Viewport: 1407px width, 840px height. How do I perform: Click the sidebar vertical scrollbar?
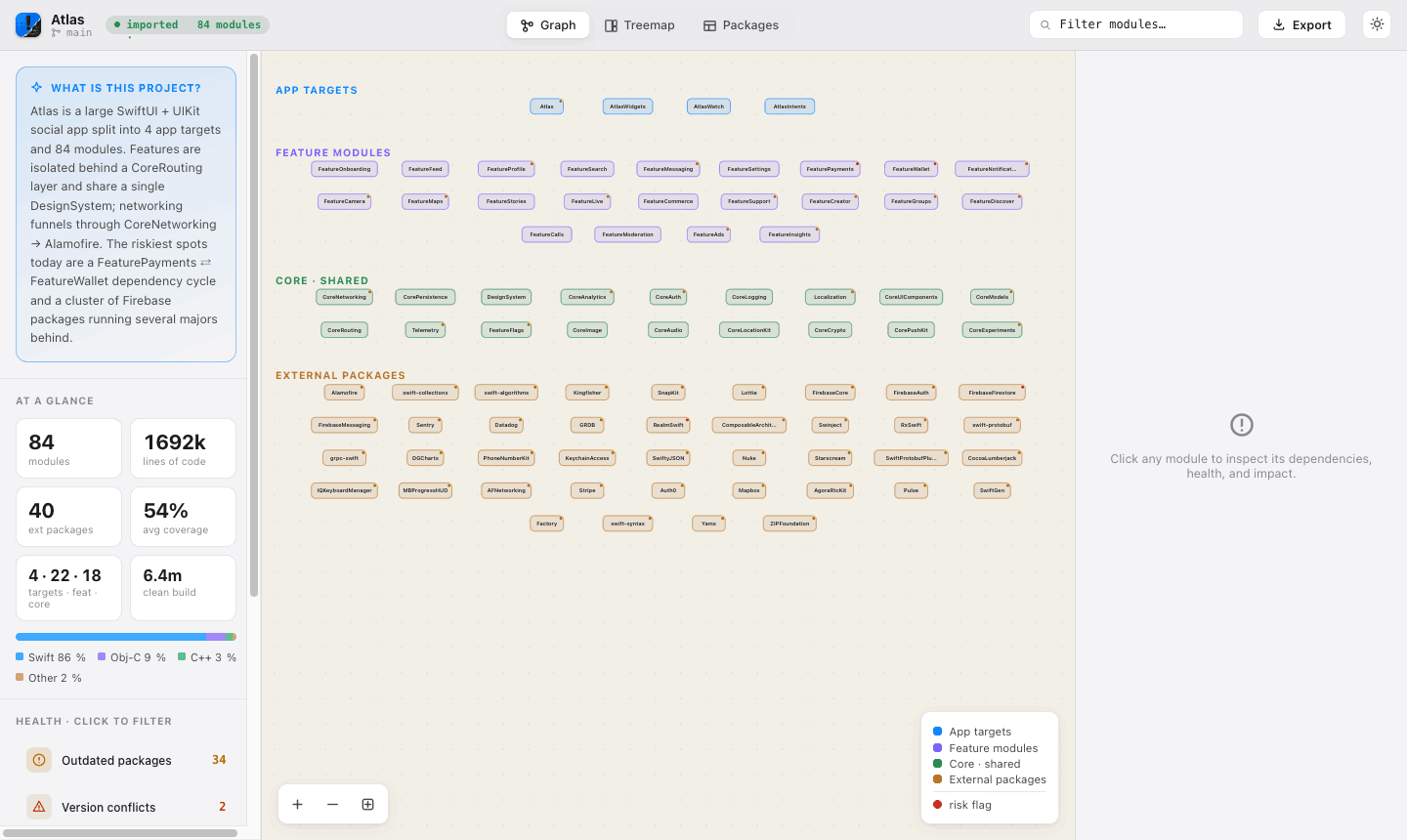pyautogui.click(x=254, y=324)
